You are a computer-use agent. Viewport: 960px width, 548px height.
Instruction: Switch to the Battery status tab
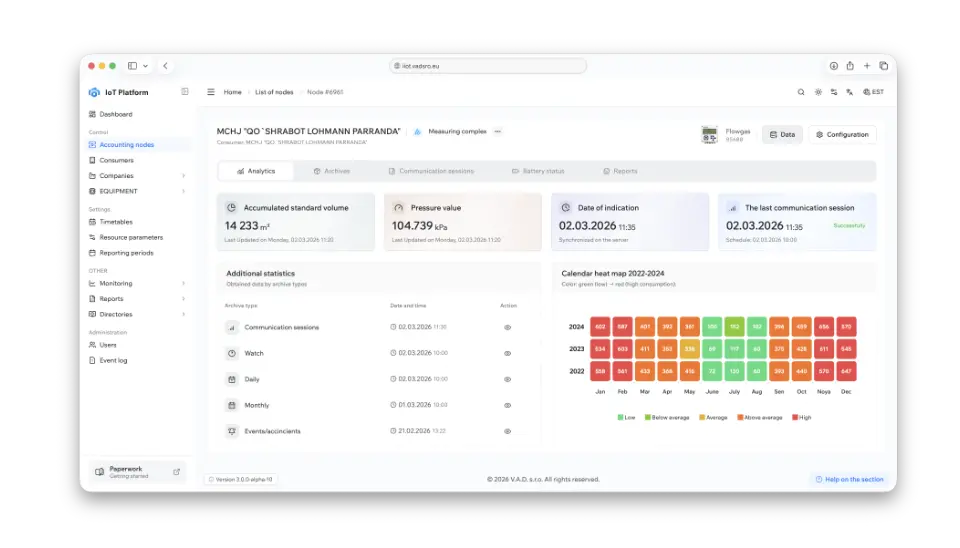538,171
